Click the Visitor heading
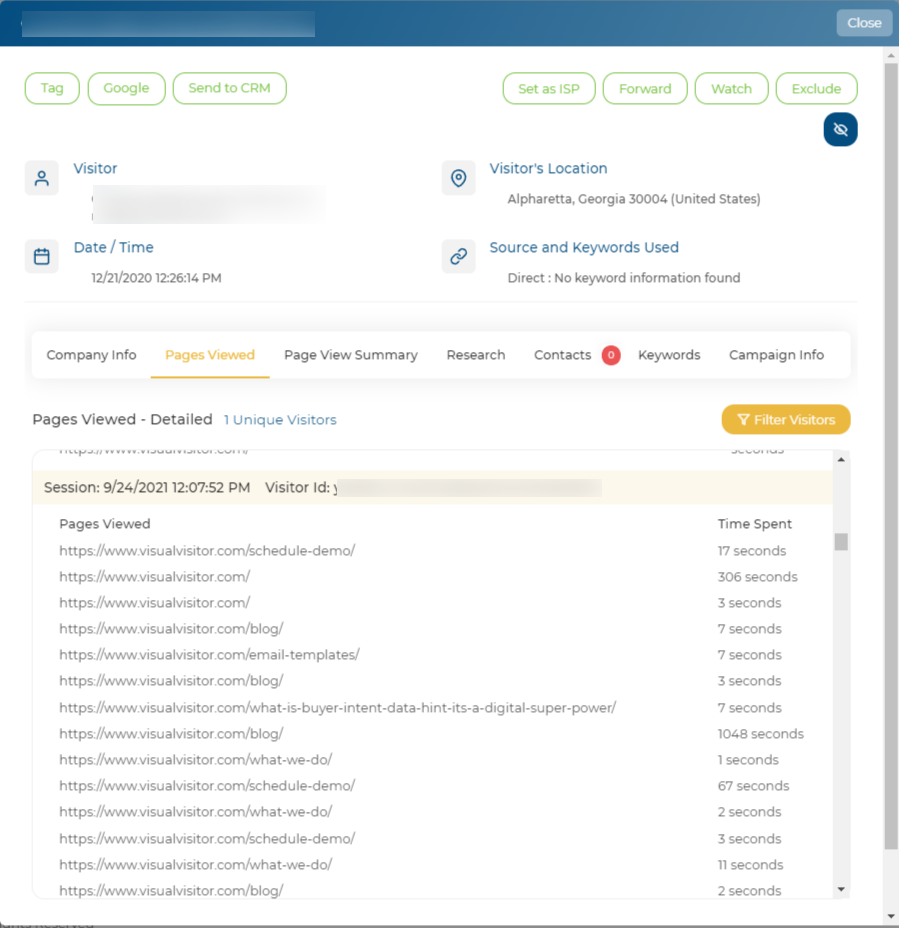899x928 pixels. pyautogui.click(x=95, y=168)
